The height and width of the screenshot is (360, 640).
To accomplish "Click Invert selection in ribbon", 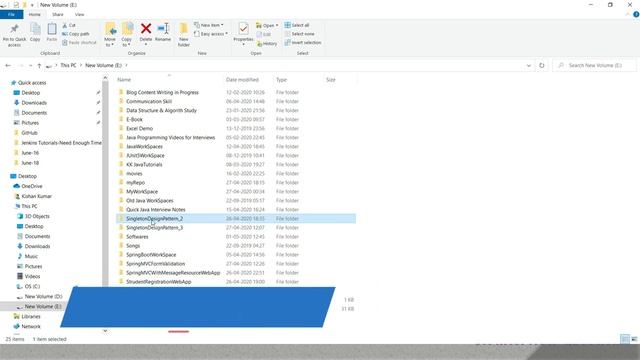I will pos(303,42).
